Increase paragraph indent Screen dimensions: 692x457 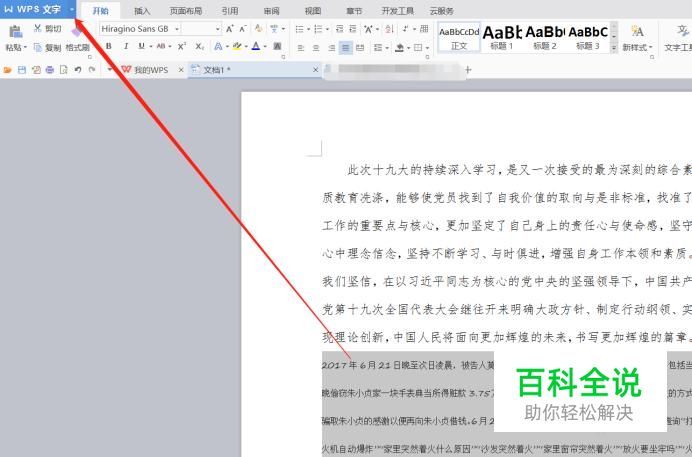pyautogui.click(x=353, y=29)
